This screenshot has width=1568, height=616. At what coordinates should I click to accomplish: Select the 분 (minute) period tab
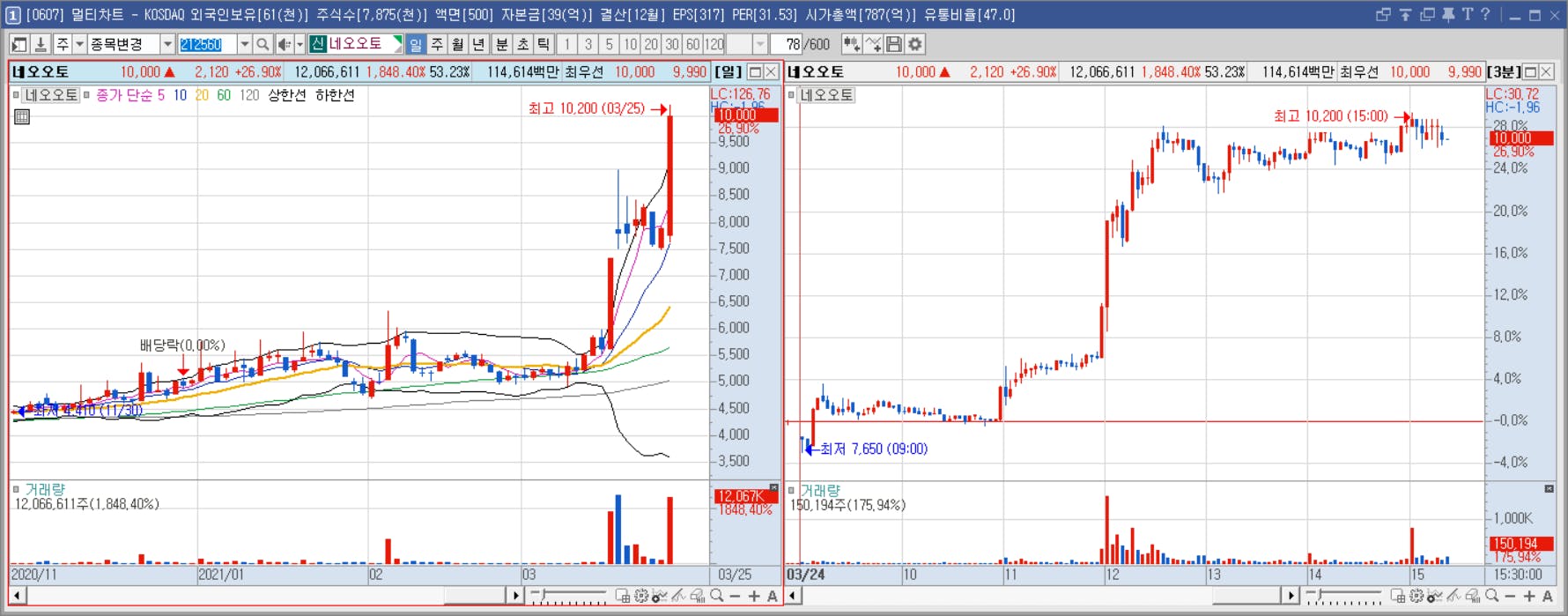pos(501,44)
